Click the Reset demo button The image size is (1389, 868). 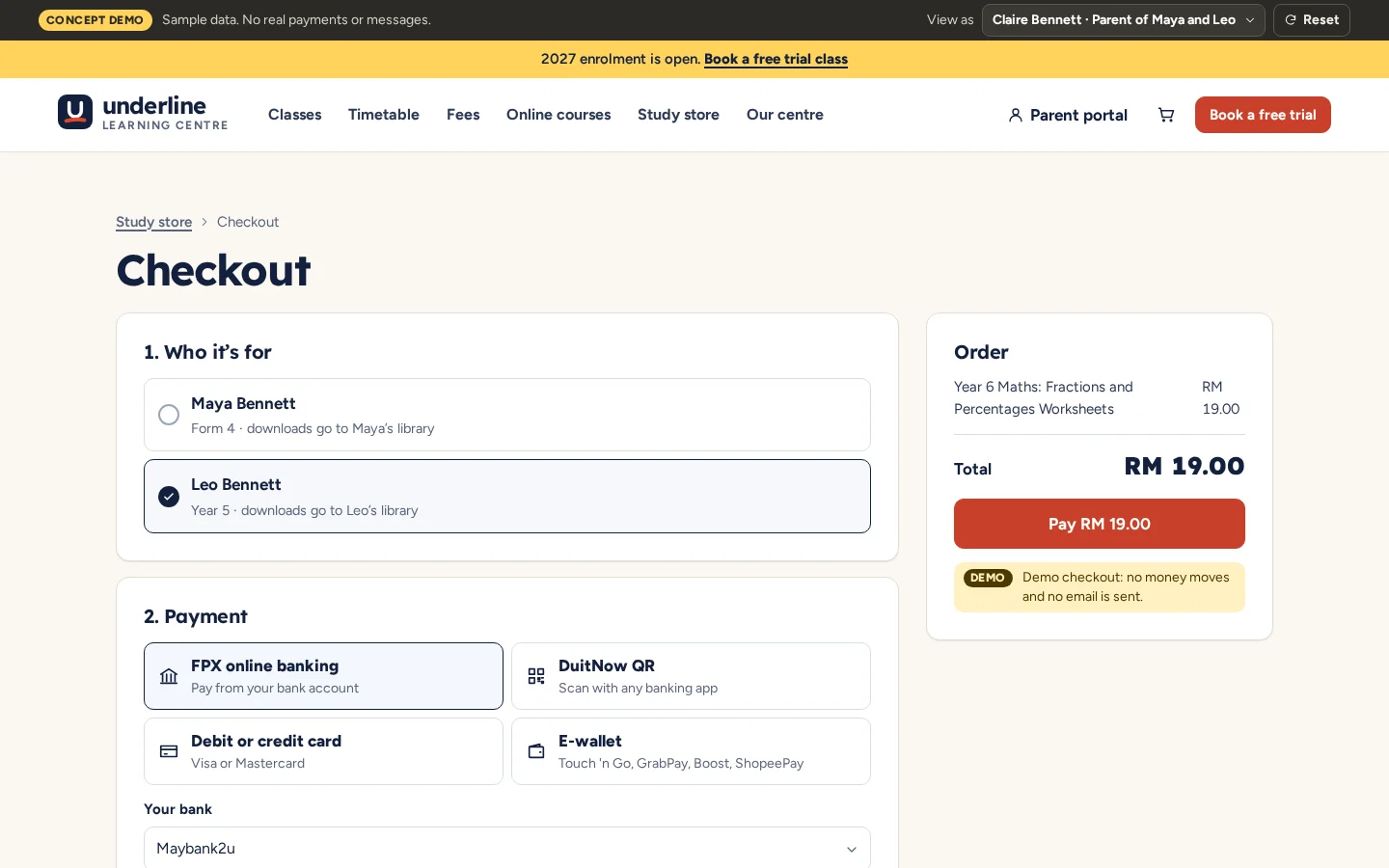point(1312,20)
